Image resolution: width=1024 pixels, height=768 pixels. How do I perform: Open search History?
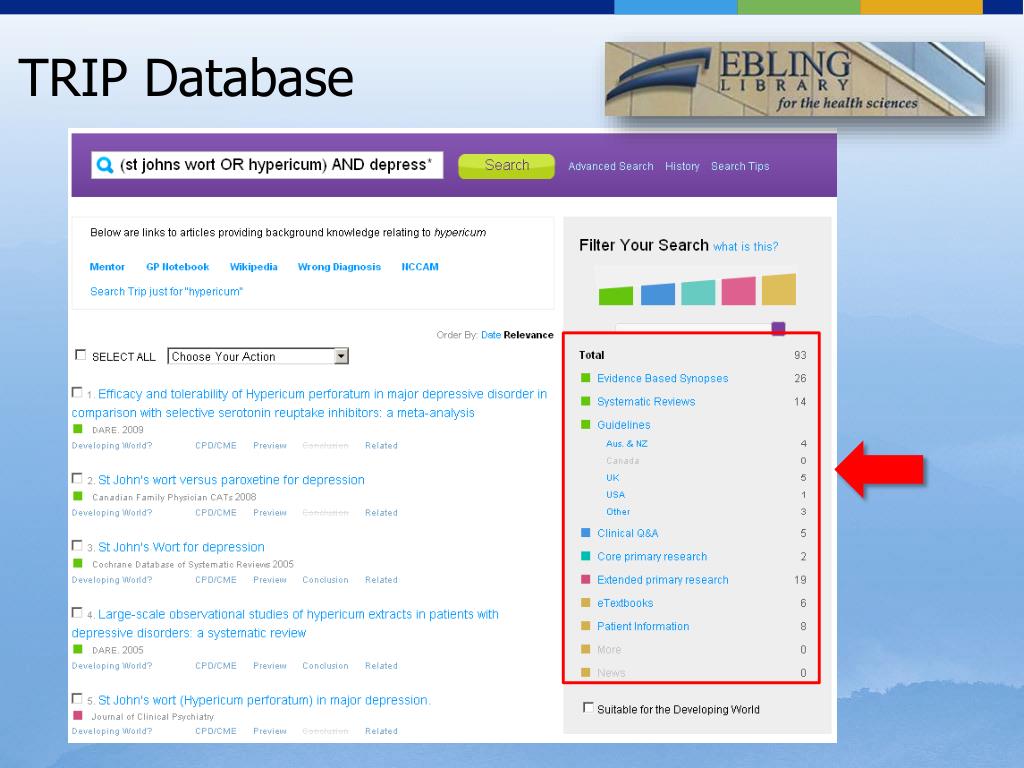point(682,167)
